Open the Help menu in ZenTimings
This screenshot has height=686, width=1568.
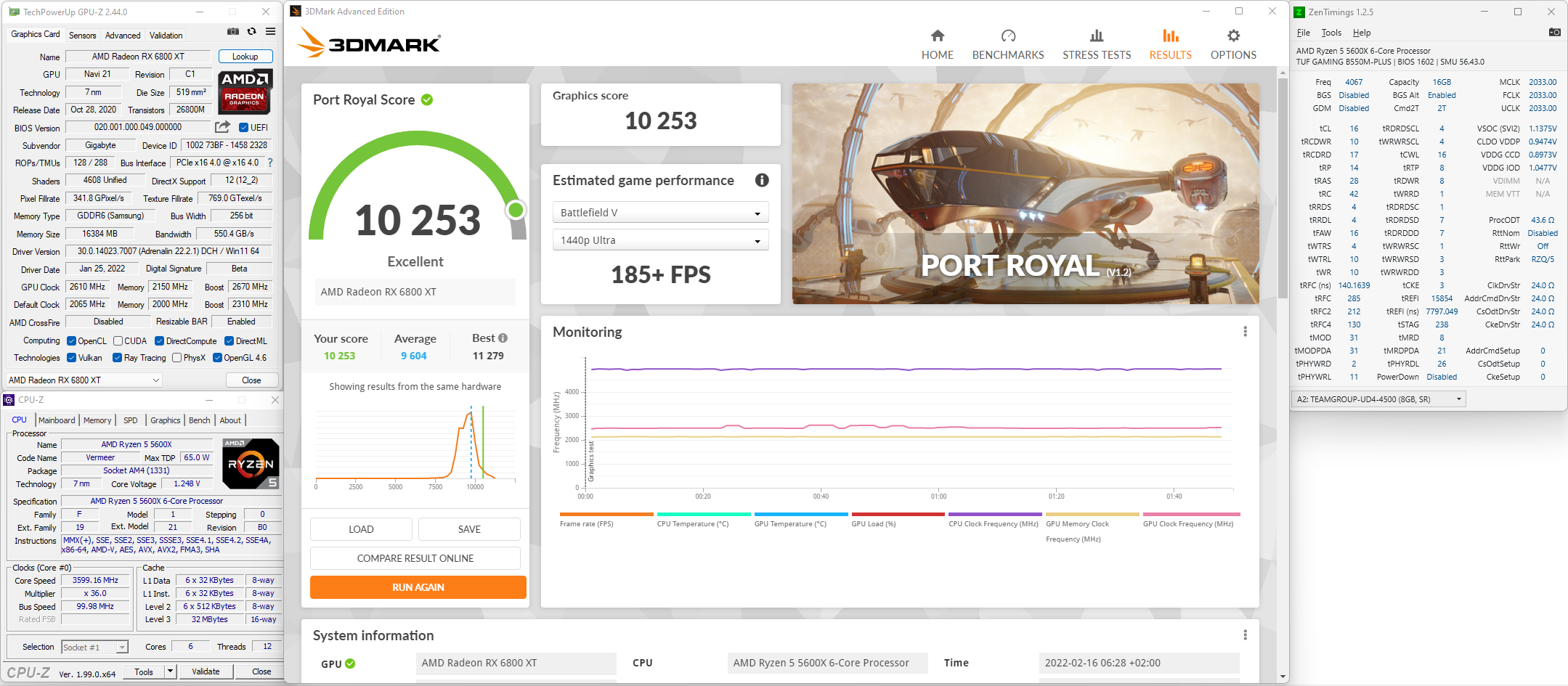coord(1362,33)
